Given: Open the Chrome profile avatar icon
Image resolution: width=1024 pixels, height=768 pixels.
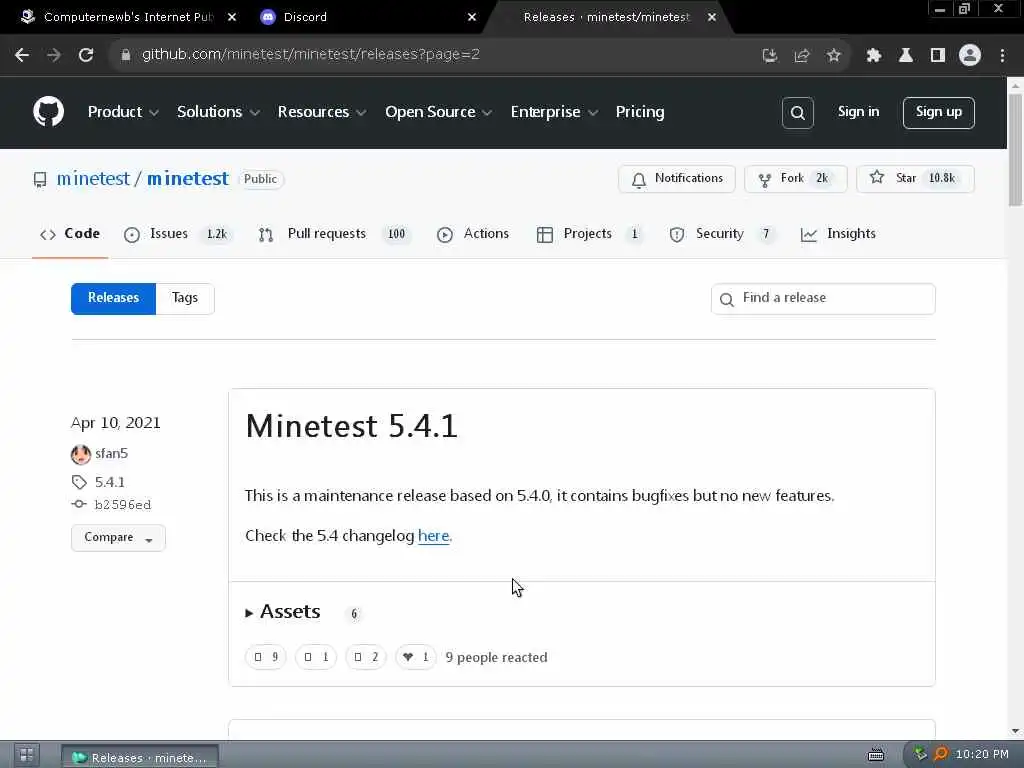Looking at the screenshot, I should (x=970, y=56).
